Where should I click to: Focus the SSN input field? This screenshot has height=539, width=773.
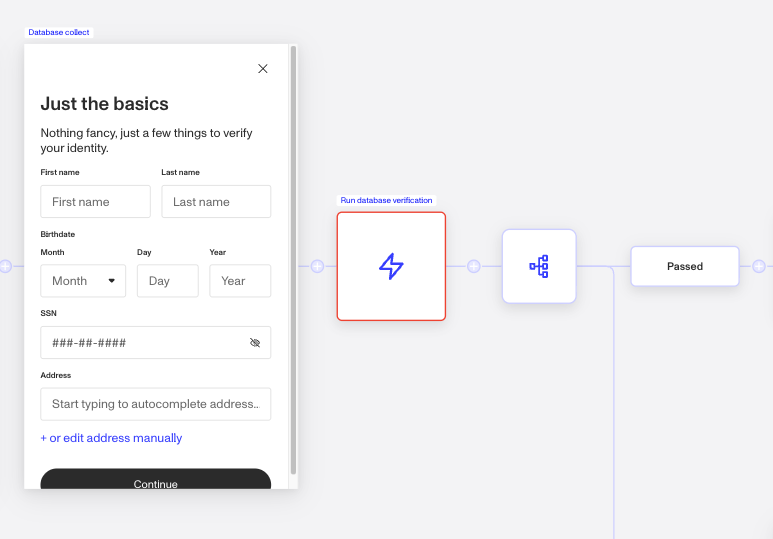(155, 342)
